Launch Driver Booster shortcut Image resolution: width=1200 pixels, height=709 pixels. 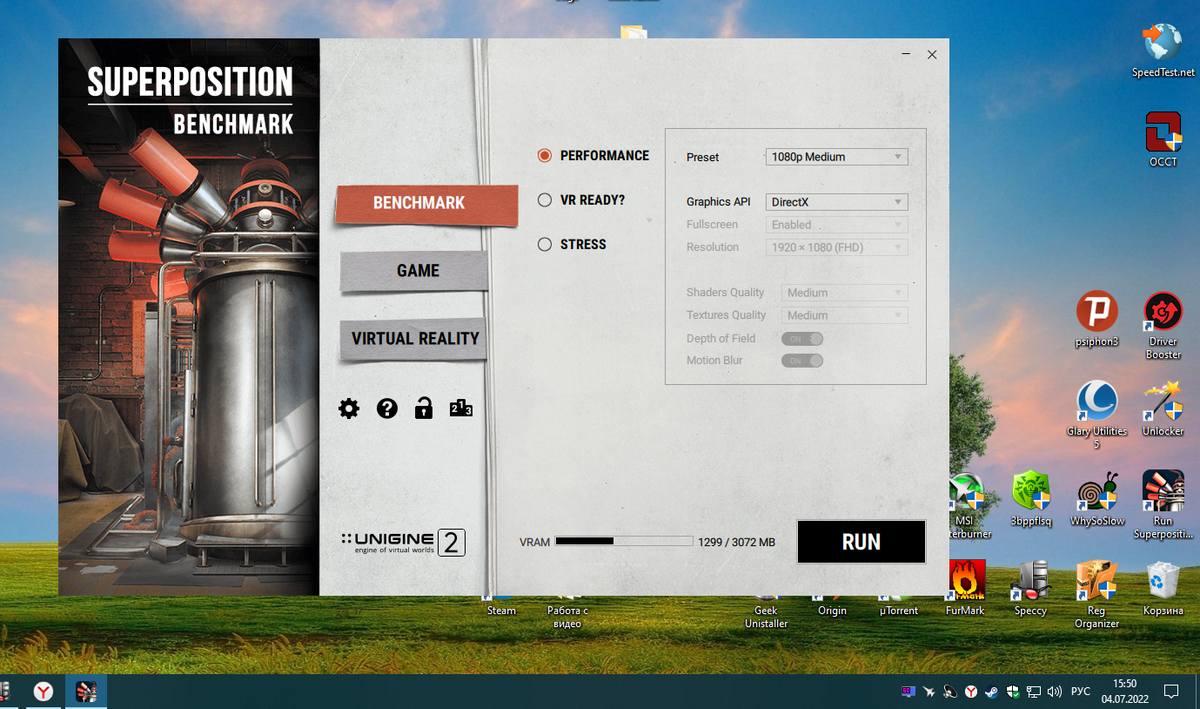tap(1163, 326)
